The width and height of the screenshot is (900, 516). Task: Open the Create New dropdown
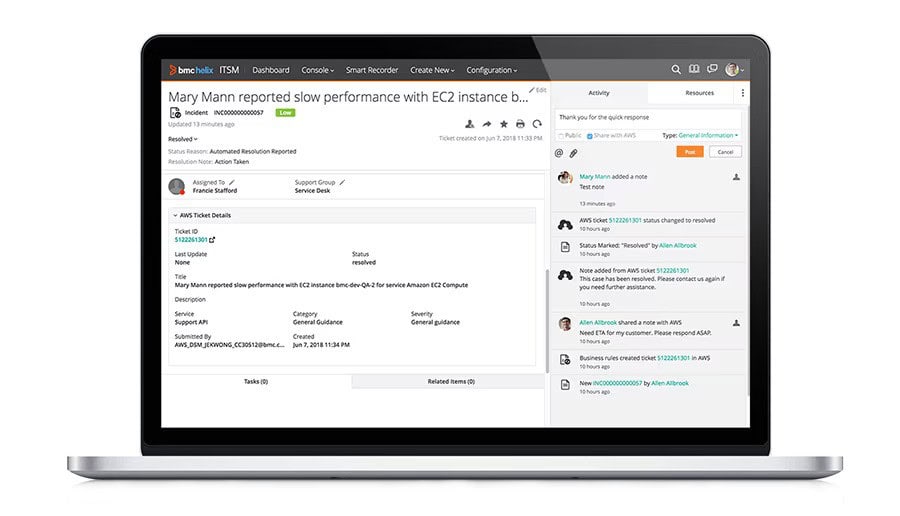432,70
